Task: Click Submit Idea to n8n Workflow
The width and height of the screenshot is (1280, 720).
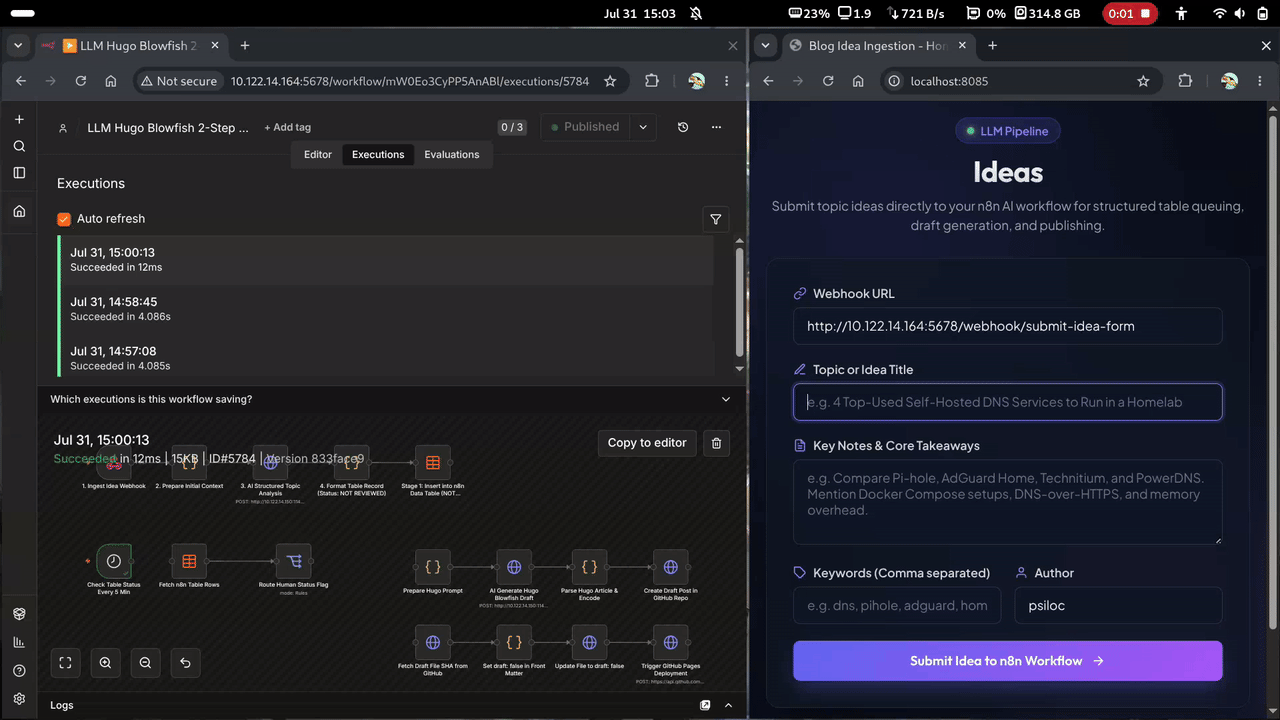Action: tap(1008, 661)
